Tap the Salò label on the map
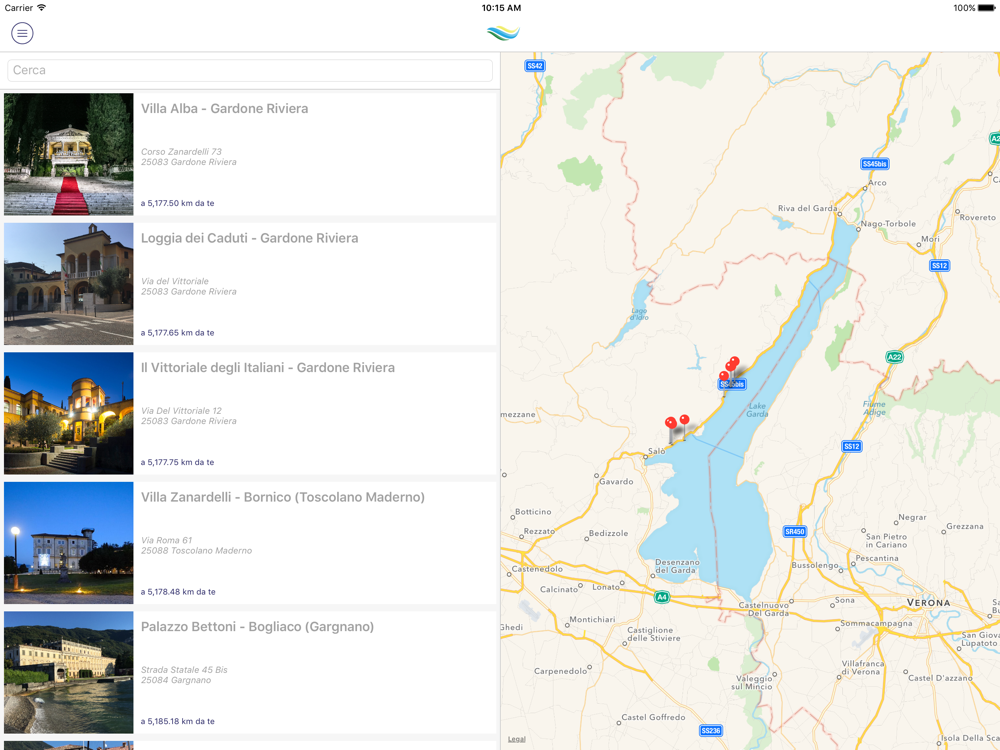1000x750 pixels. [656, 451]
